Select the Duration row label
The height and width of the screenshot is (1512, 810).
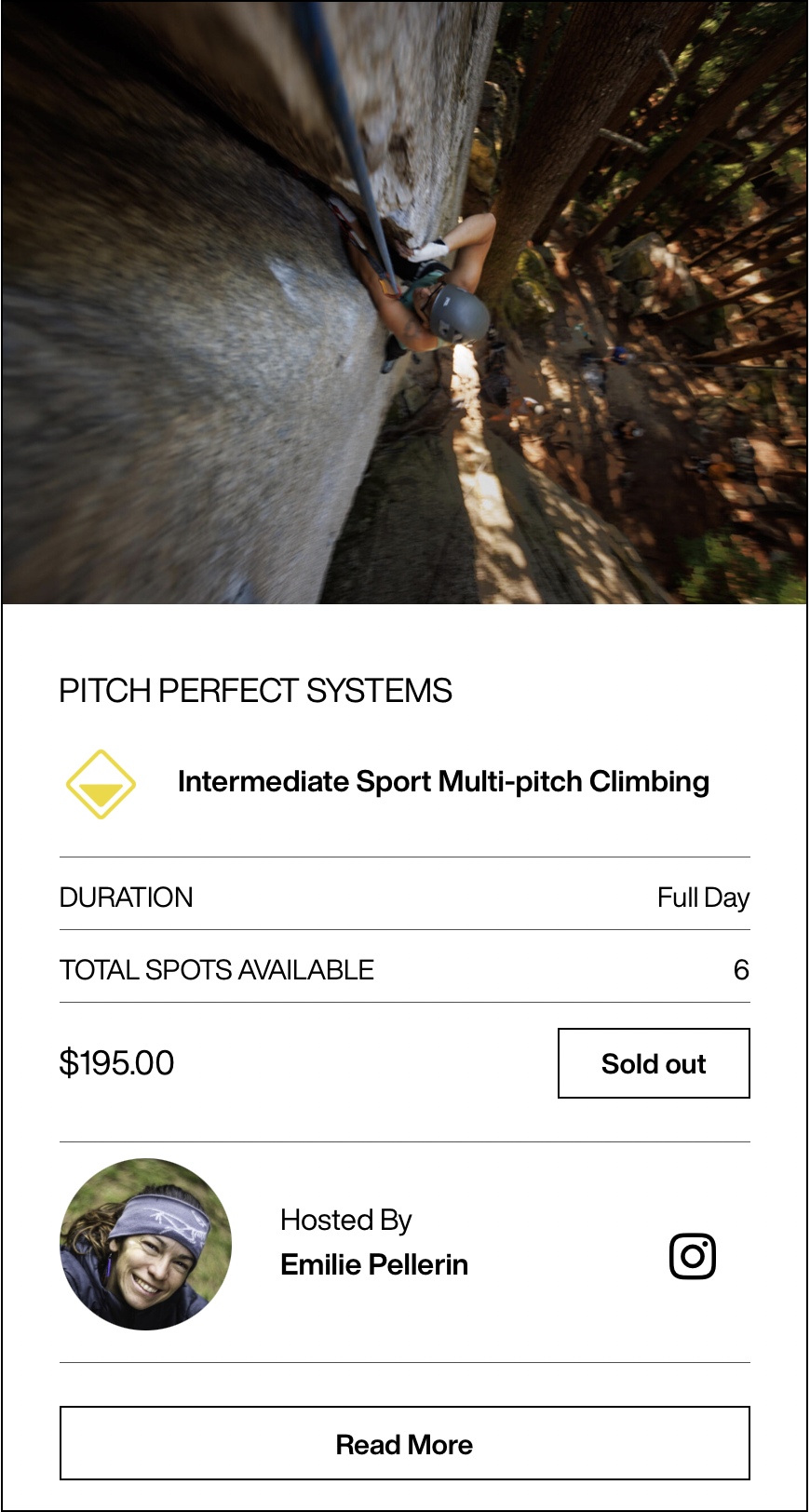click(x=127, y=898)
